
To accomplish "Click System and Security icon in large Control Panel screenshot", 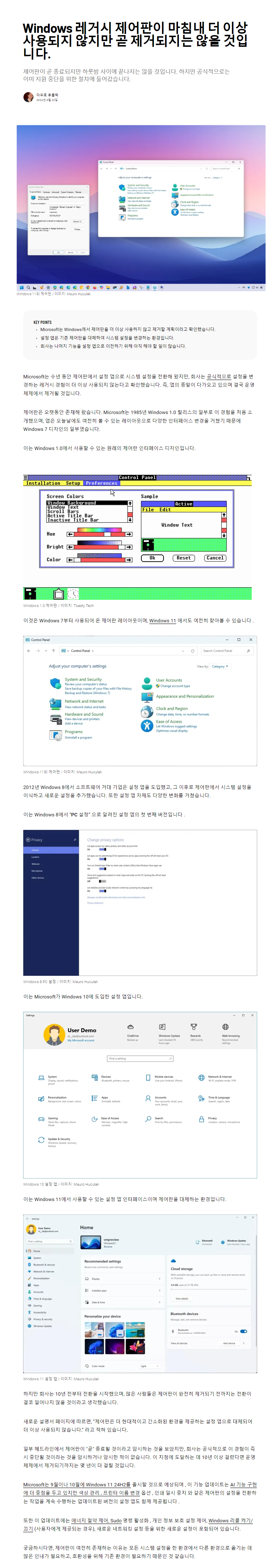I will point(55,684).
